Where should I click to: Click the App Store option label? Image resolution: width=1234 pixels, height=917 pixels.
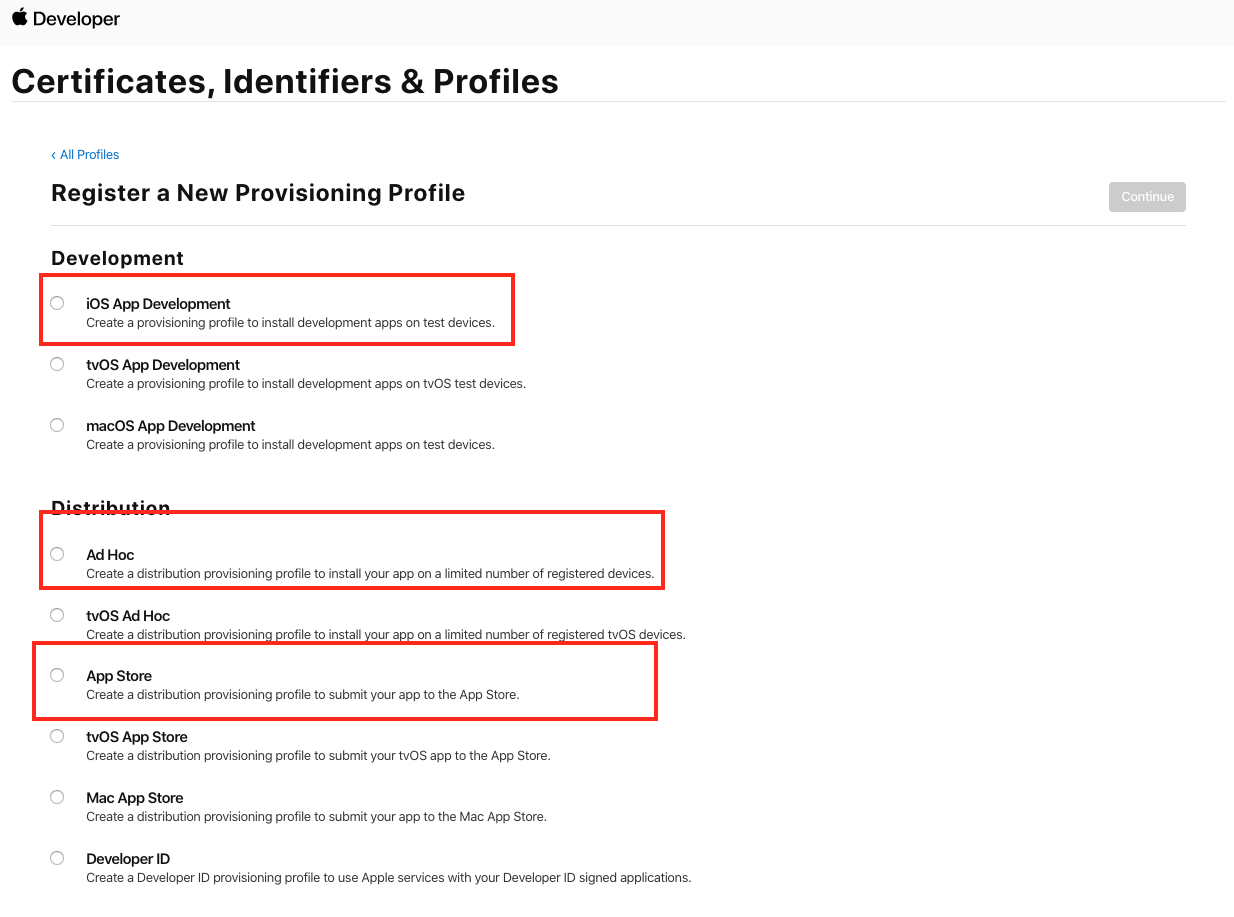coord(119,676)
